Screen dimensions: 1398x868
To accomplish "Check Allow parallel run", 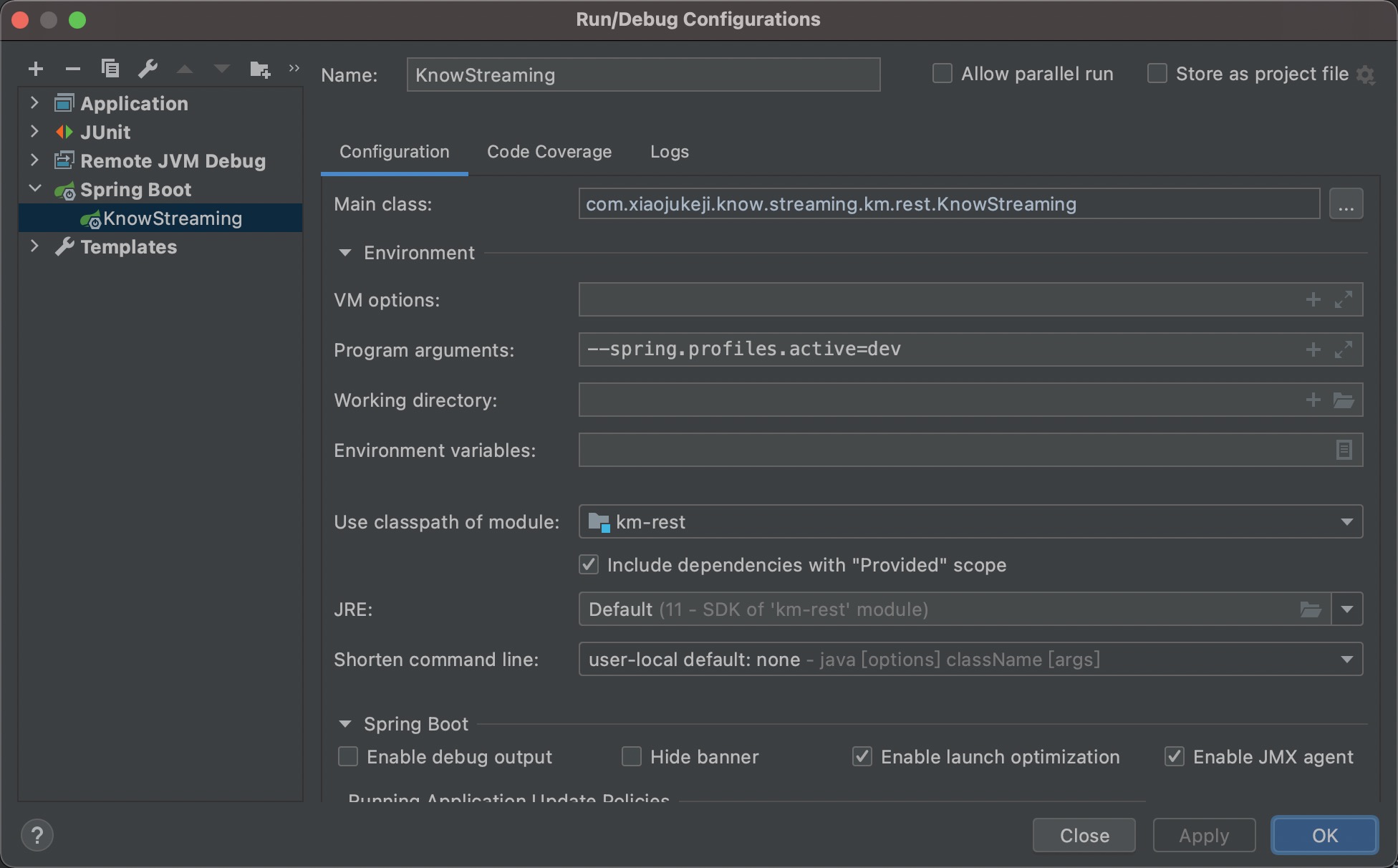I will [x=942, y=72].
